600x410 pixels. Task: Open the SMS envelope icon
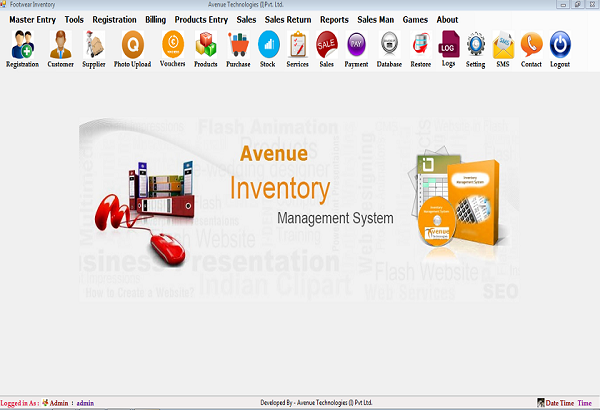pyautogui.click(x=503, y=49)
